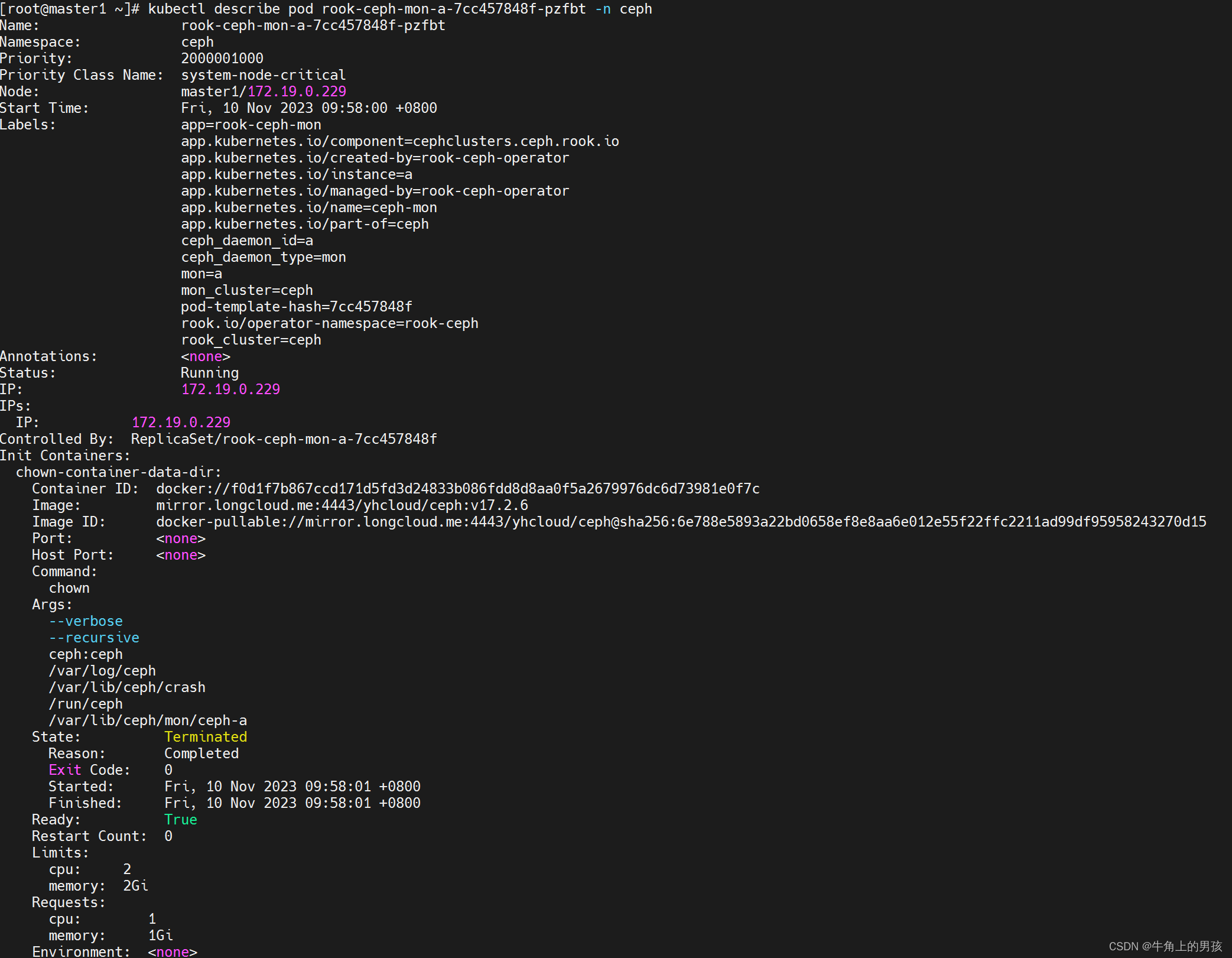Click the rook.io/operator-namespace=rook-ceph label

[x=330, y=323]
